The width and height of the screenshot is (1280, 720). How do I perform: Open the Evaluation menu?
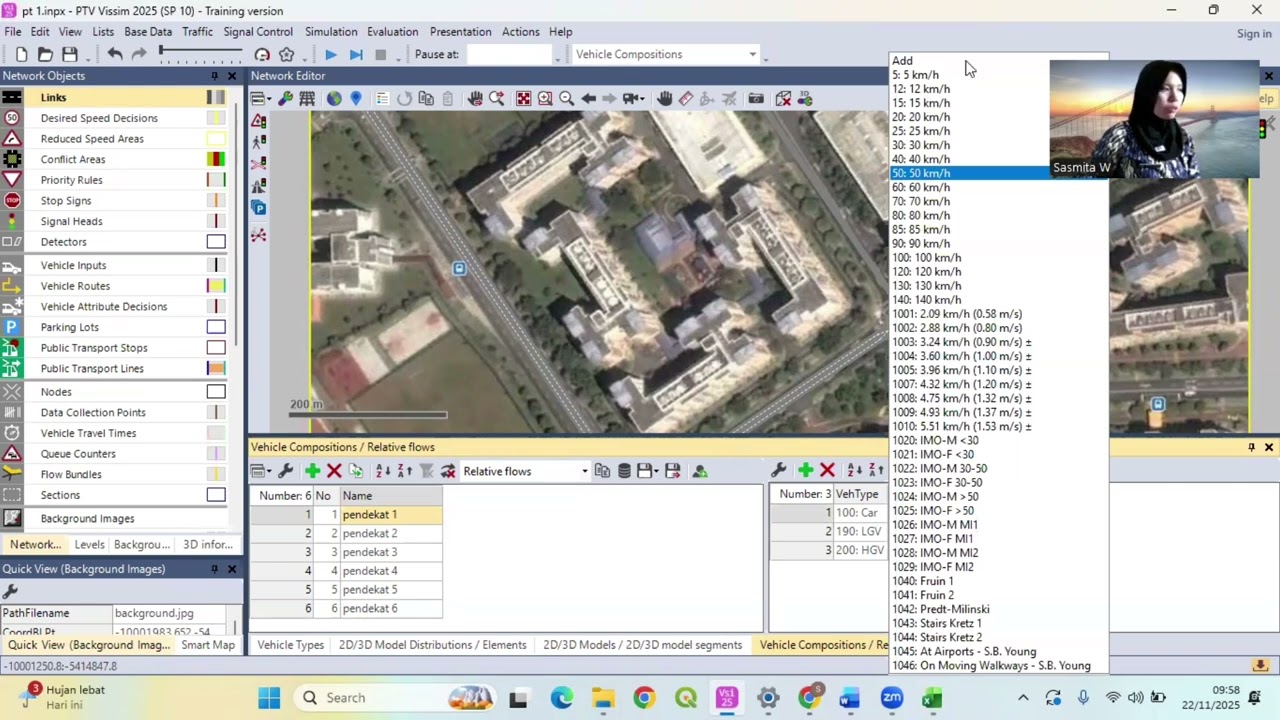[392, 32]
